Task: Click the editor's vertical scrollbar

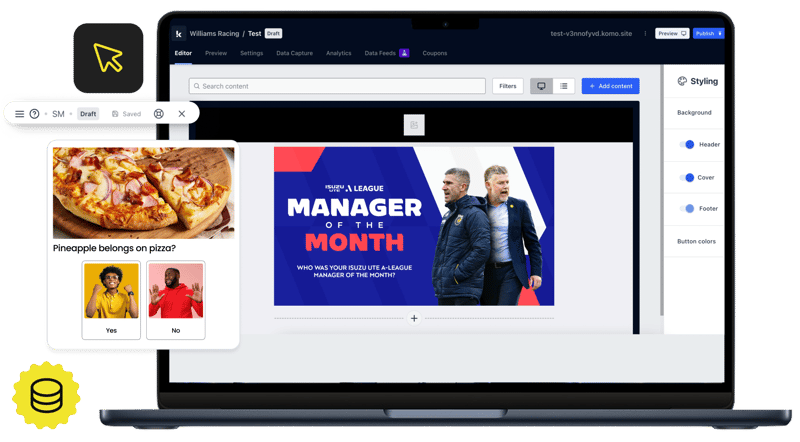Action: [661, 190]
